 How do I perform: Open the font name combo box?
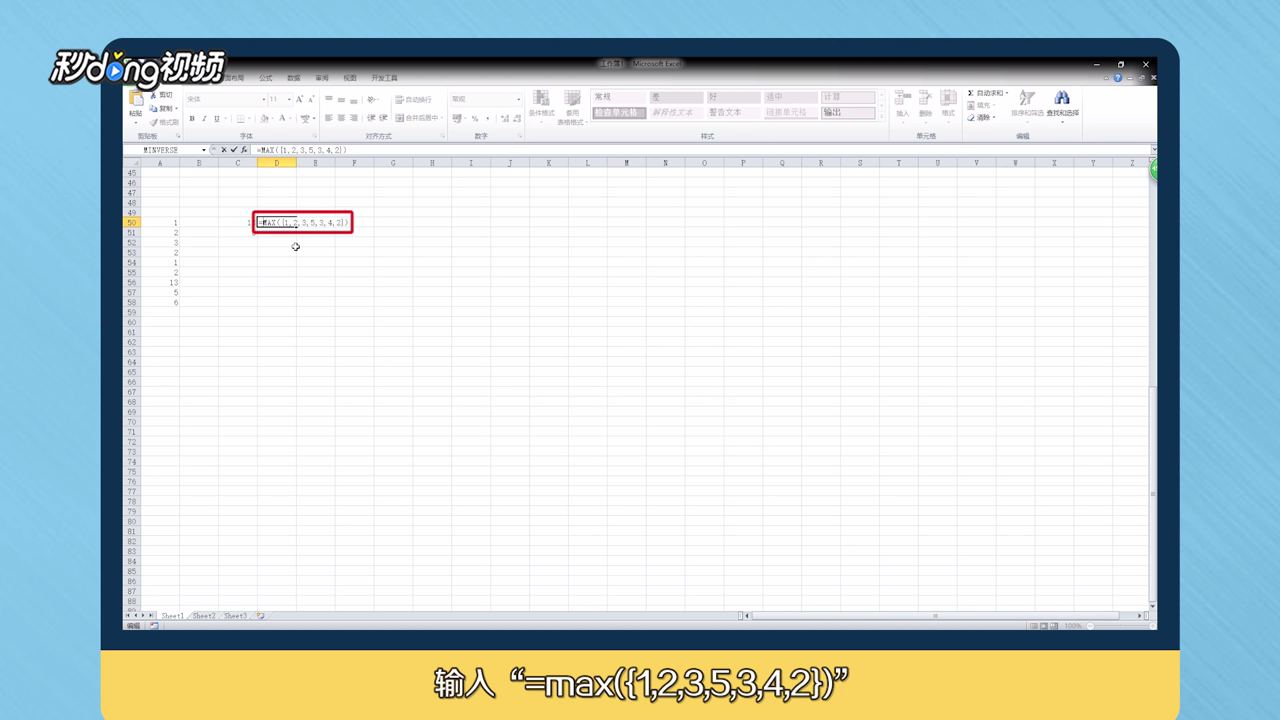226,99
